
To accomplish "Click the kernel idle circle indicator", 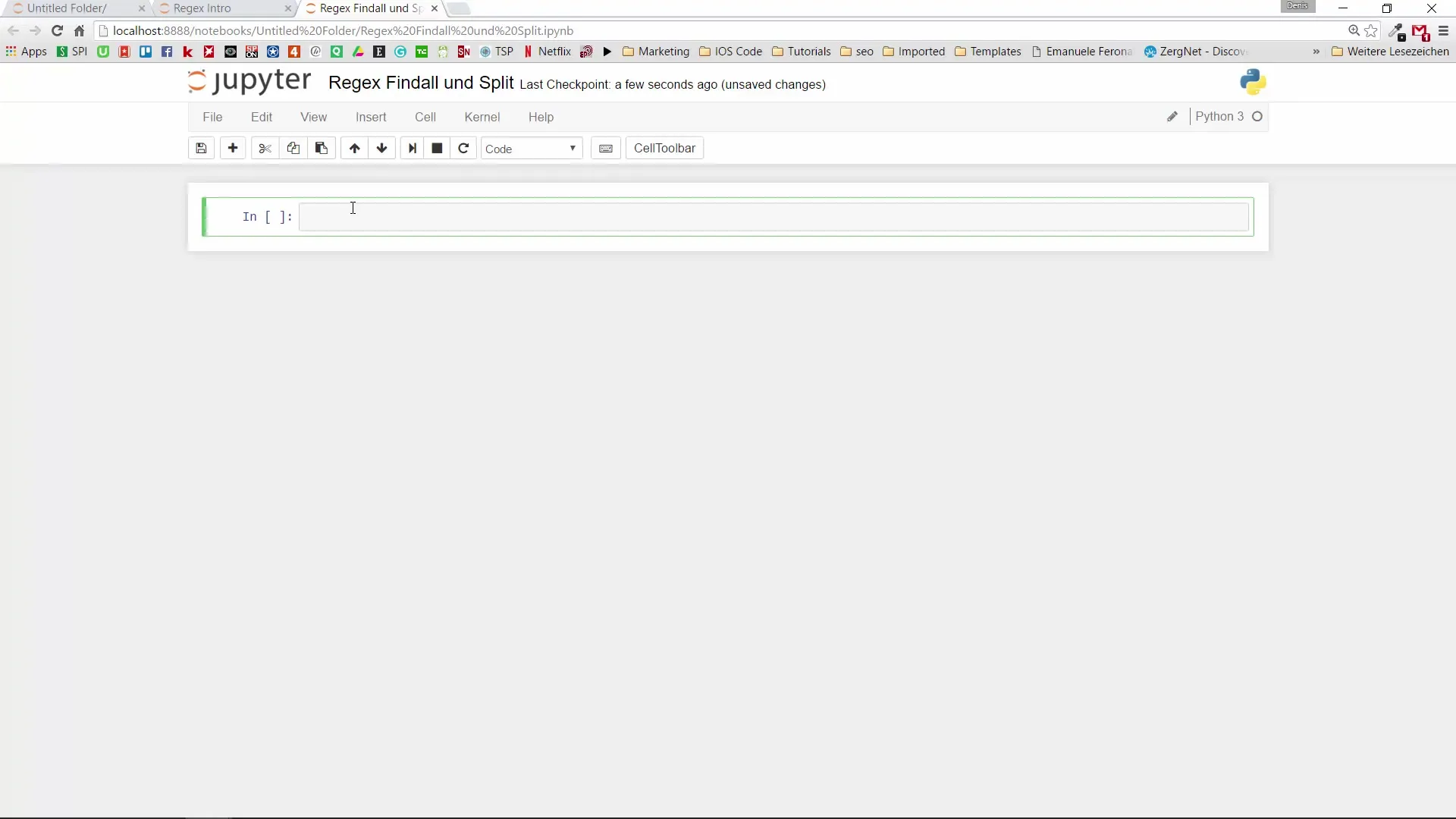I will (x=1257, y=117).
